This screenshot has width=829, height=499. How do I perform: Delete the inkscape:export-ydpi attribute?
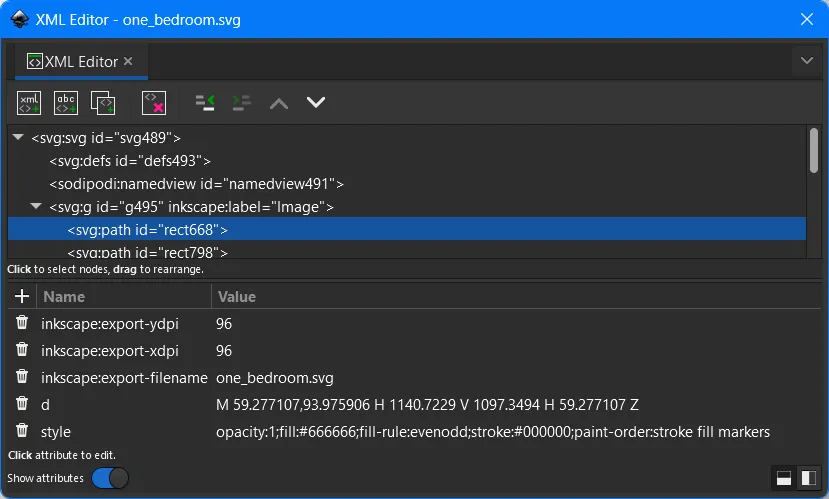(22, 324)
